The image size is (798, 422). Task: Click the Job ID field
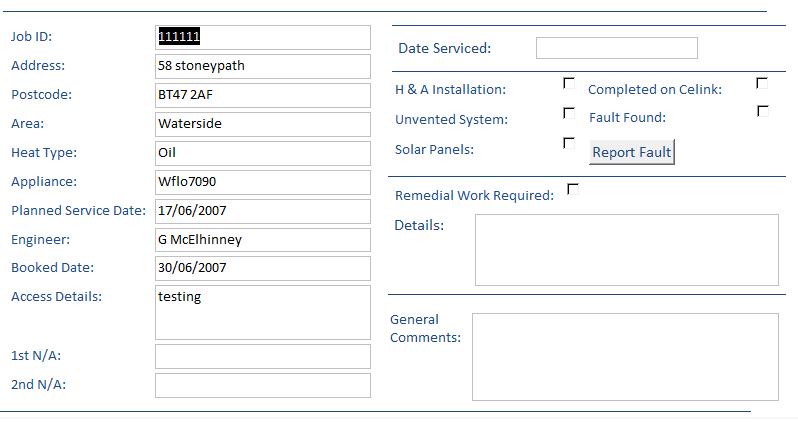(262, 37)
